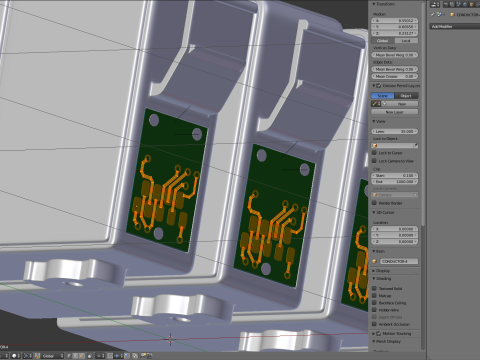Toggle the pin icon in Properties header

click(432, 14)
